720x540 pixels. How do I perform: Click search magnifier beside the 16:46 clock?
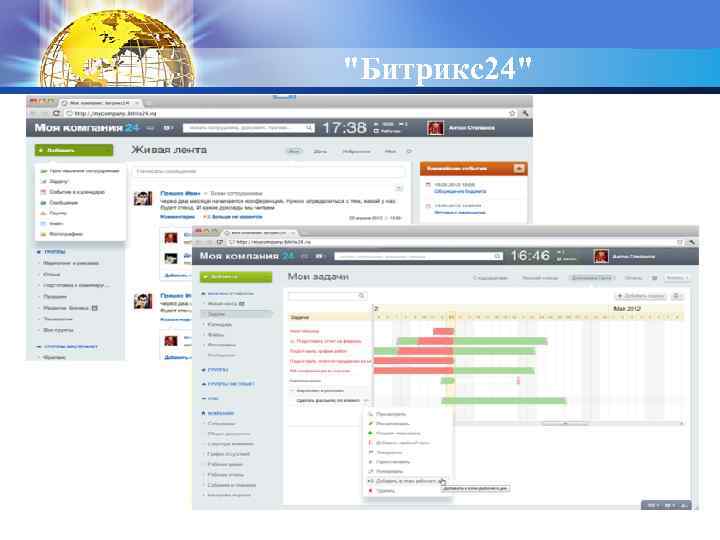[x=497, y=256]
